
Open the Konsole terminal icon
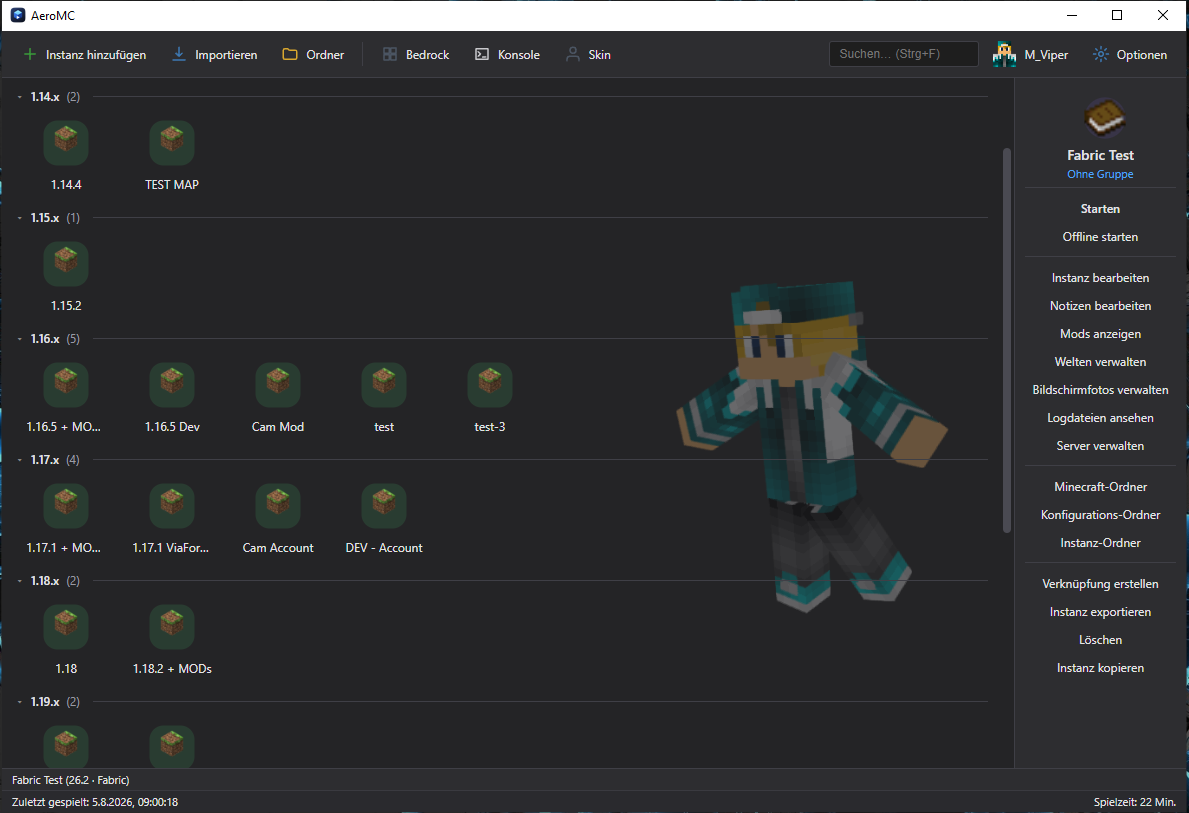coord(482,55)
